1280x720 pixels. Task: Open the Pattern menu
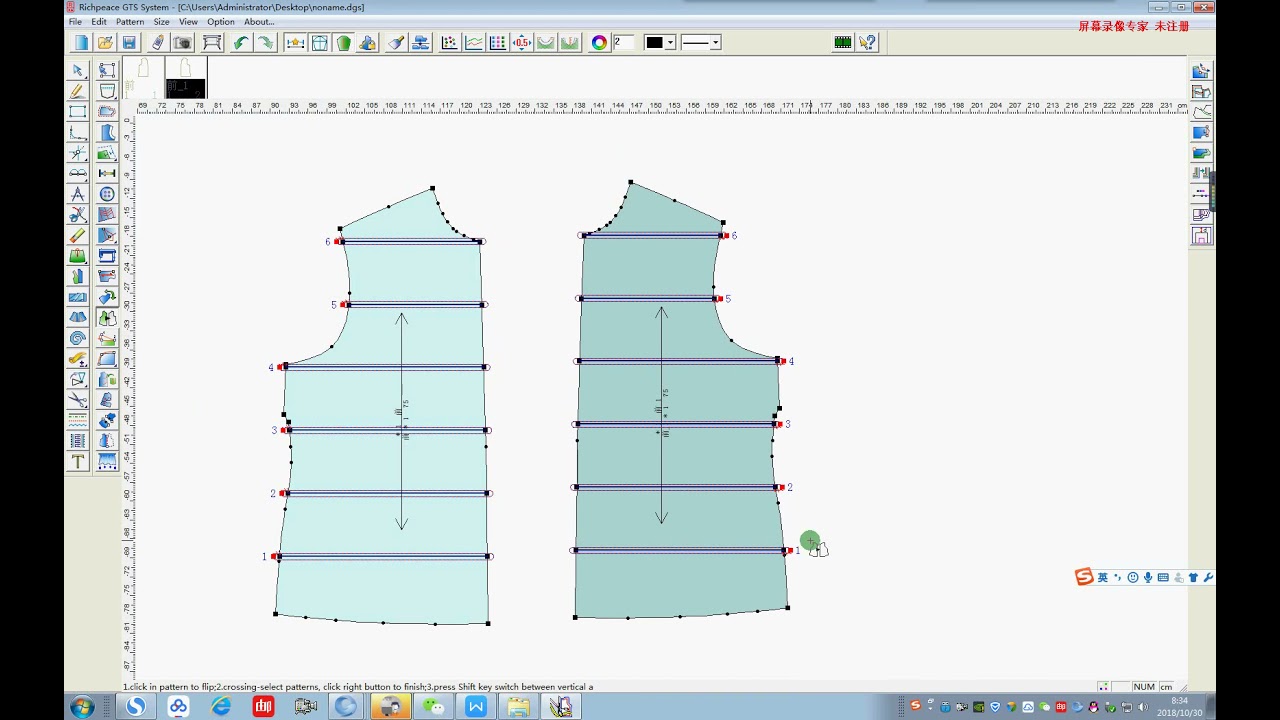tap(130, 21)
